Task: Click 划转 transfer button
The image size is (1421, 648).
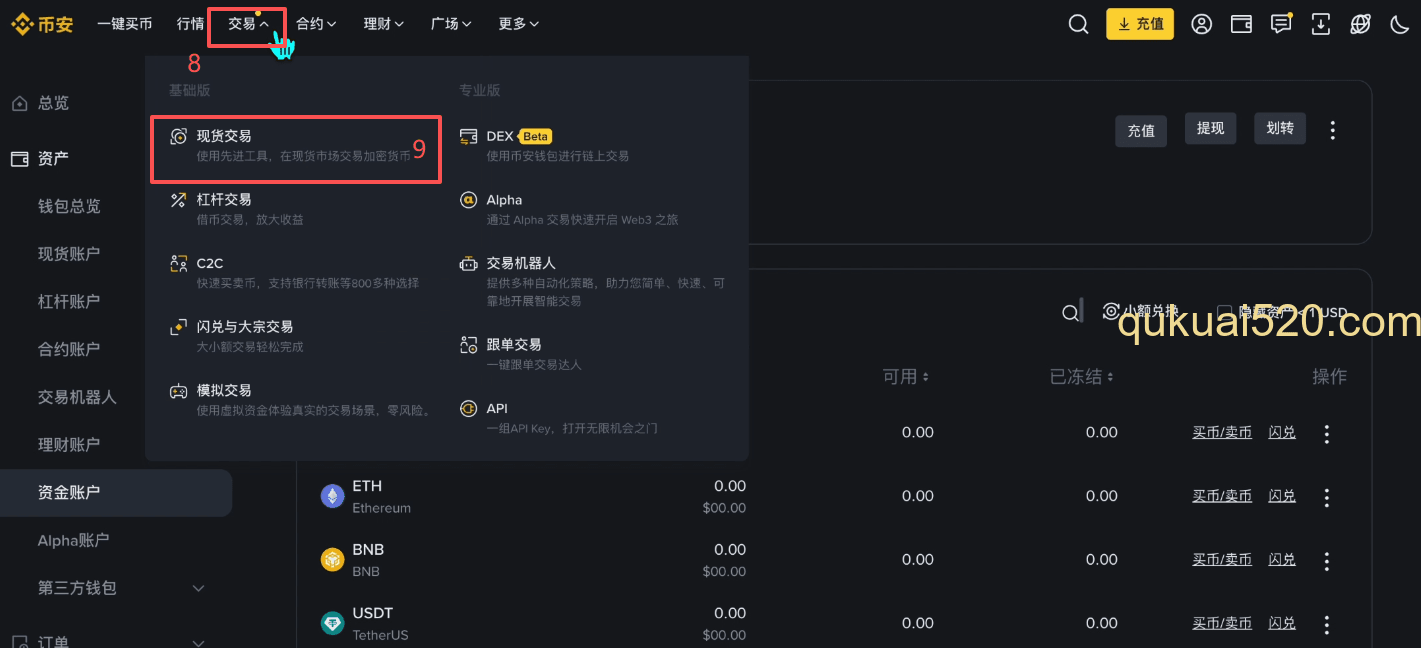Action: [x=1280, y=128]
